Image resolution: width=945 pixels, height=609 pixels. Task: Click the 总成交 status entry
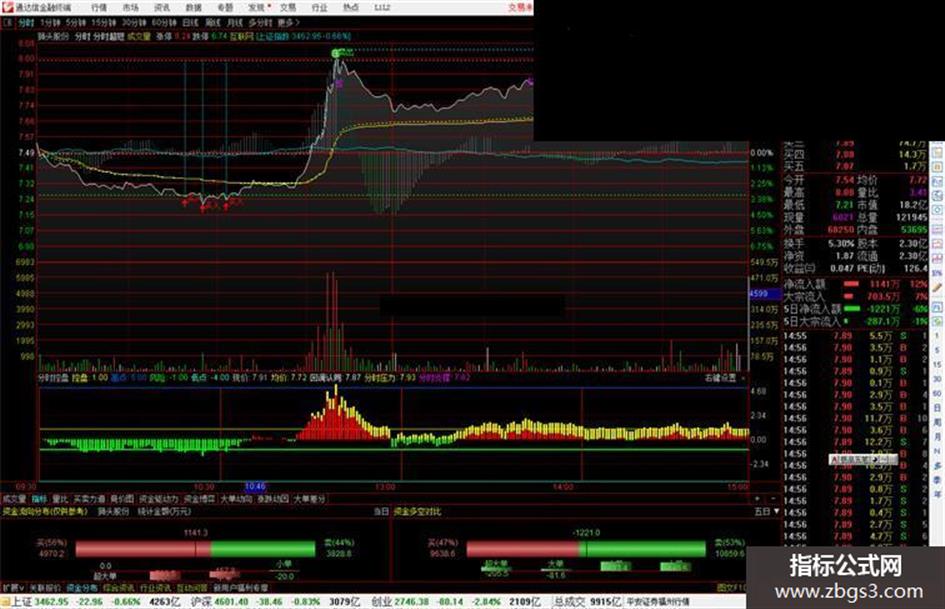pyautogui.click(x=588, y=602)
